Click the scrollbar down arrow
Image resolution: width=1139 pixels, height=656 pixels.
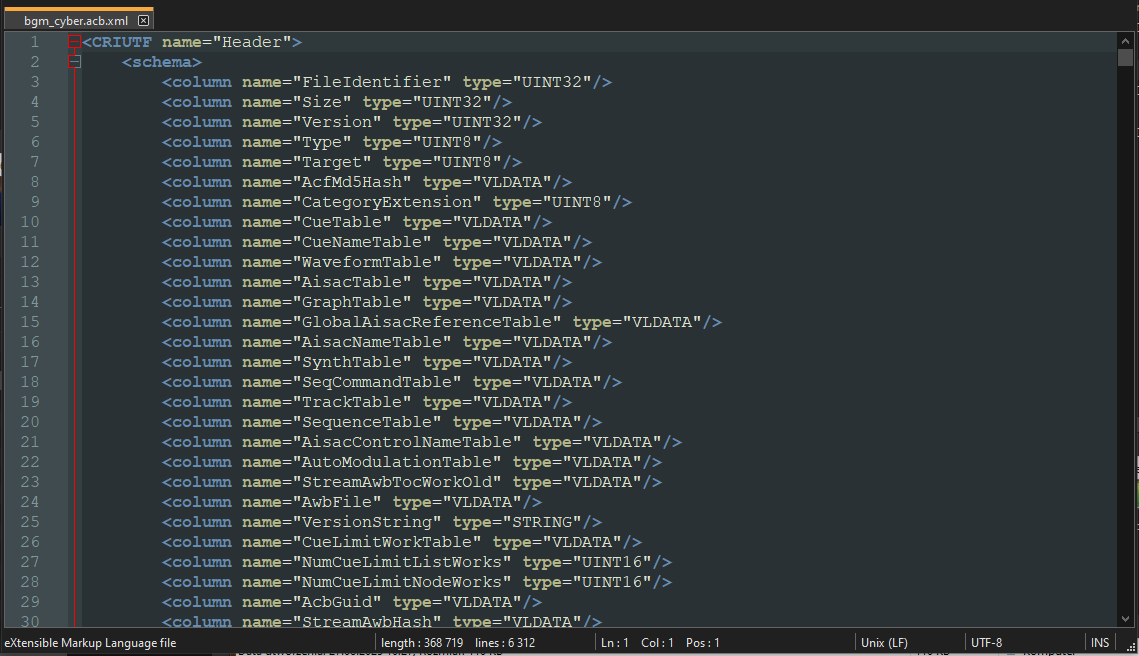1125,619
